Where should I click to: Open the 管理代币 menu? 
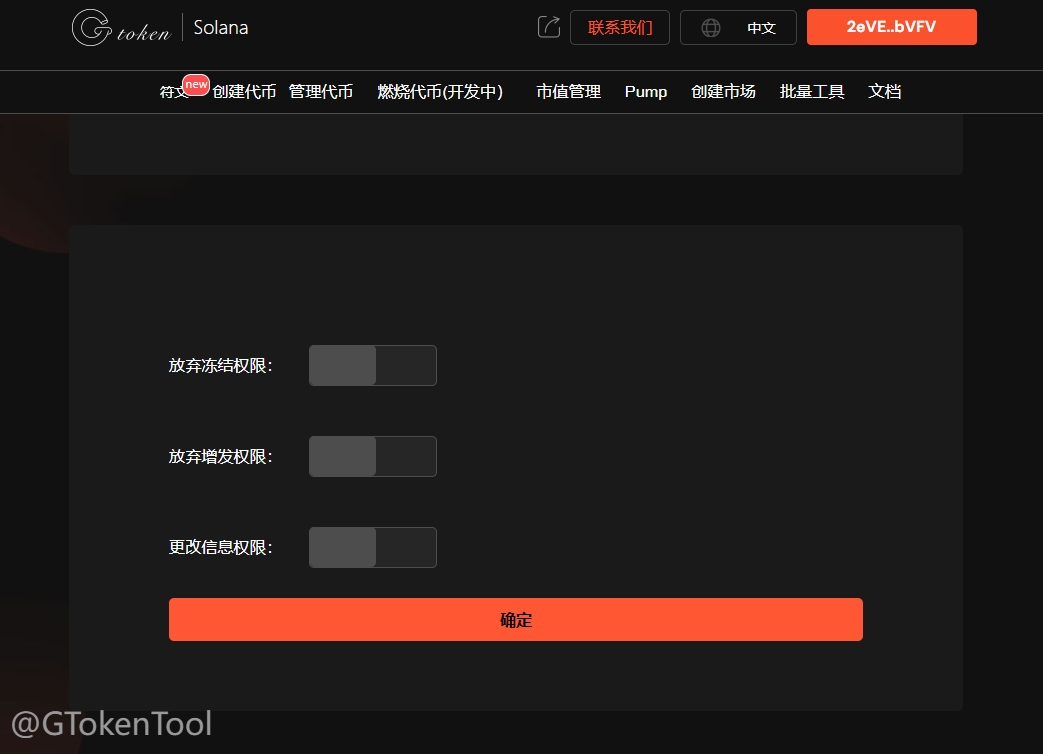pyautogui.click(x=321, y=92)
